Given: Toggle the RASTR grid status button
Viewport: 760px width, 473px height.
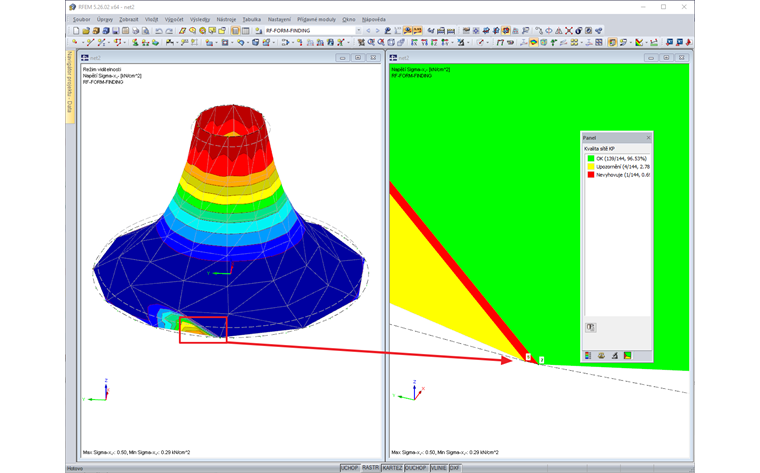Looking at the screenshot, I should (370, 468).
